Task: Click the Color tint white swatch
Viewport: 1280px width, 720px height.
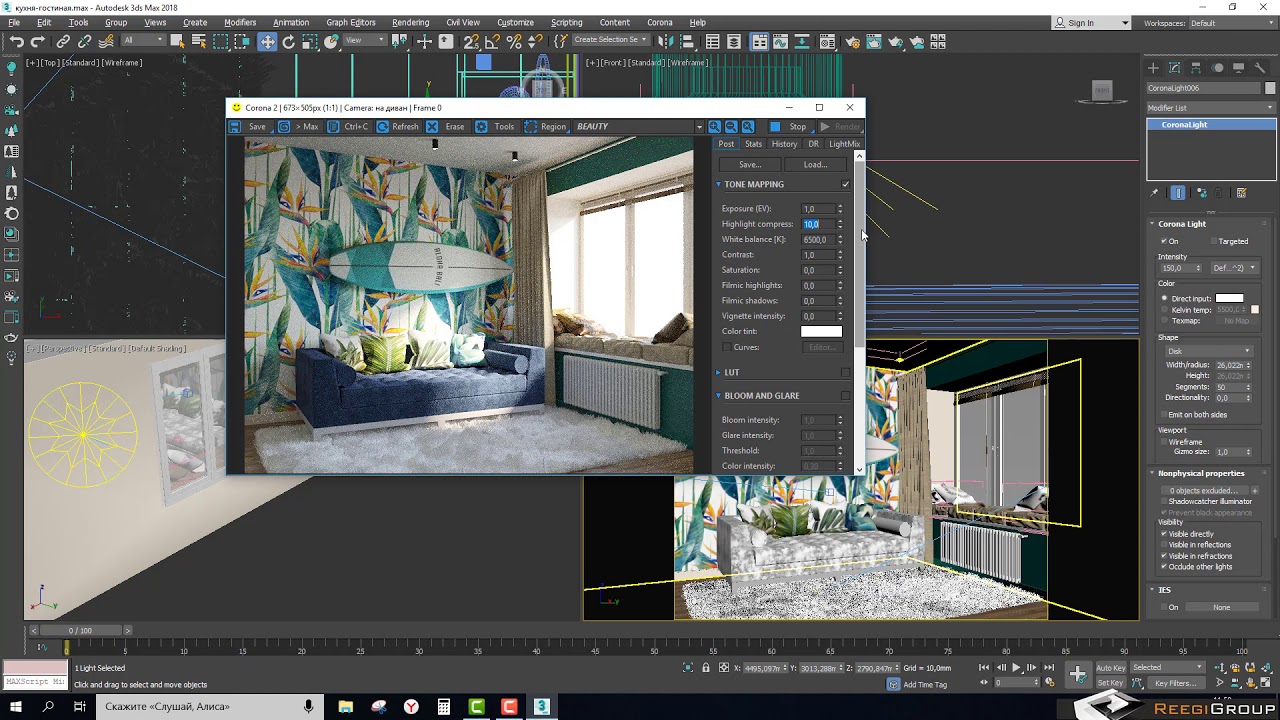Action: click(x=821, y=332)
